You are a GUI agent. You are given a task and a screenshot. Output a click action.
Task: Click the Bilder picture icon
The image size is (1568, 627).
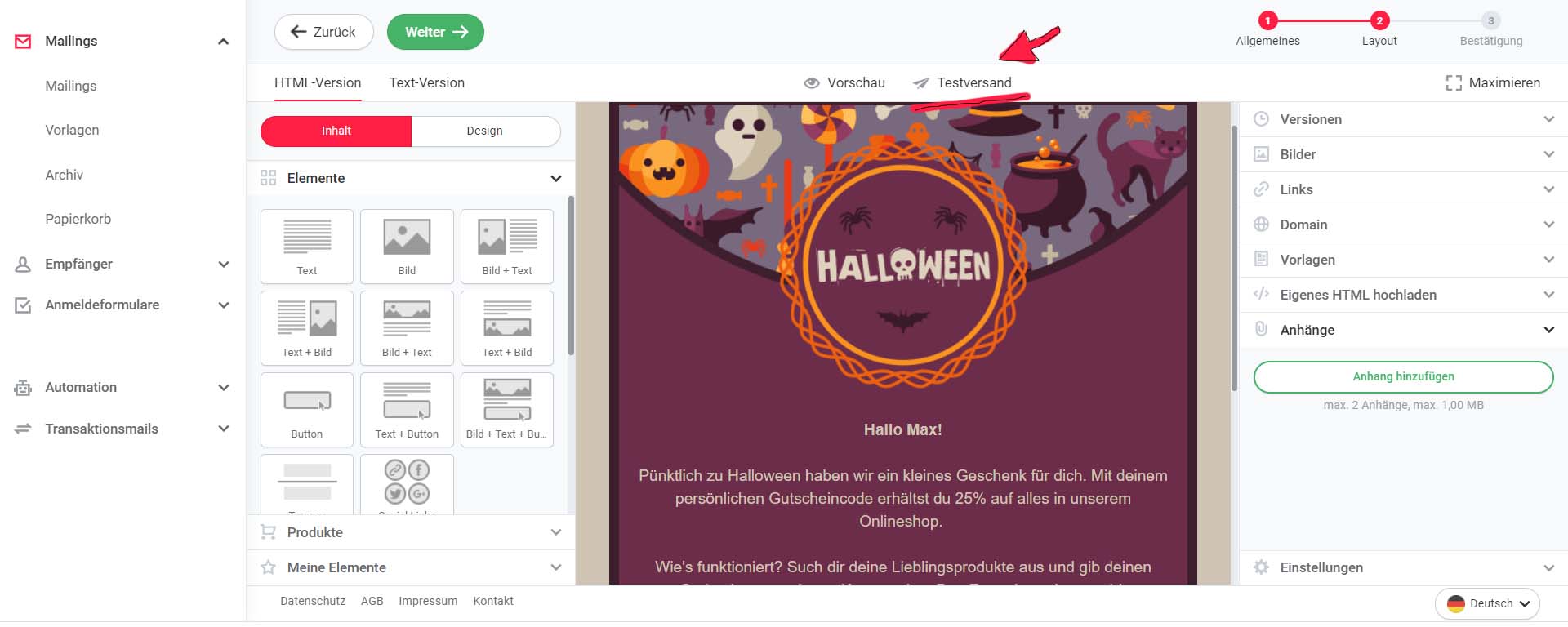(x=1261, y=154)
